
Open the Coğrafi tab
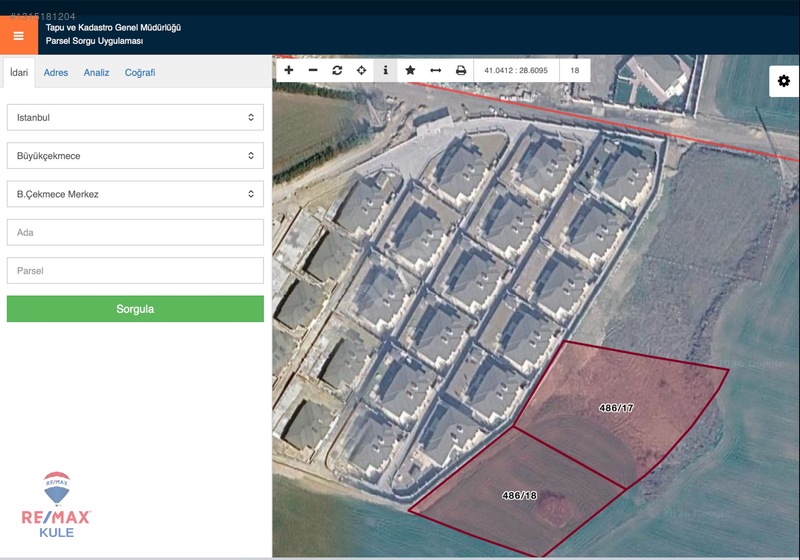pos(140,72)
